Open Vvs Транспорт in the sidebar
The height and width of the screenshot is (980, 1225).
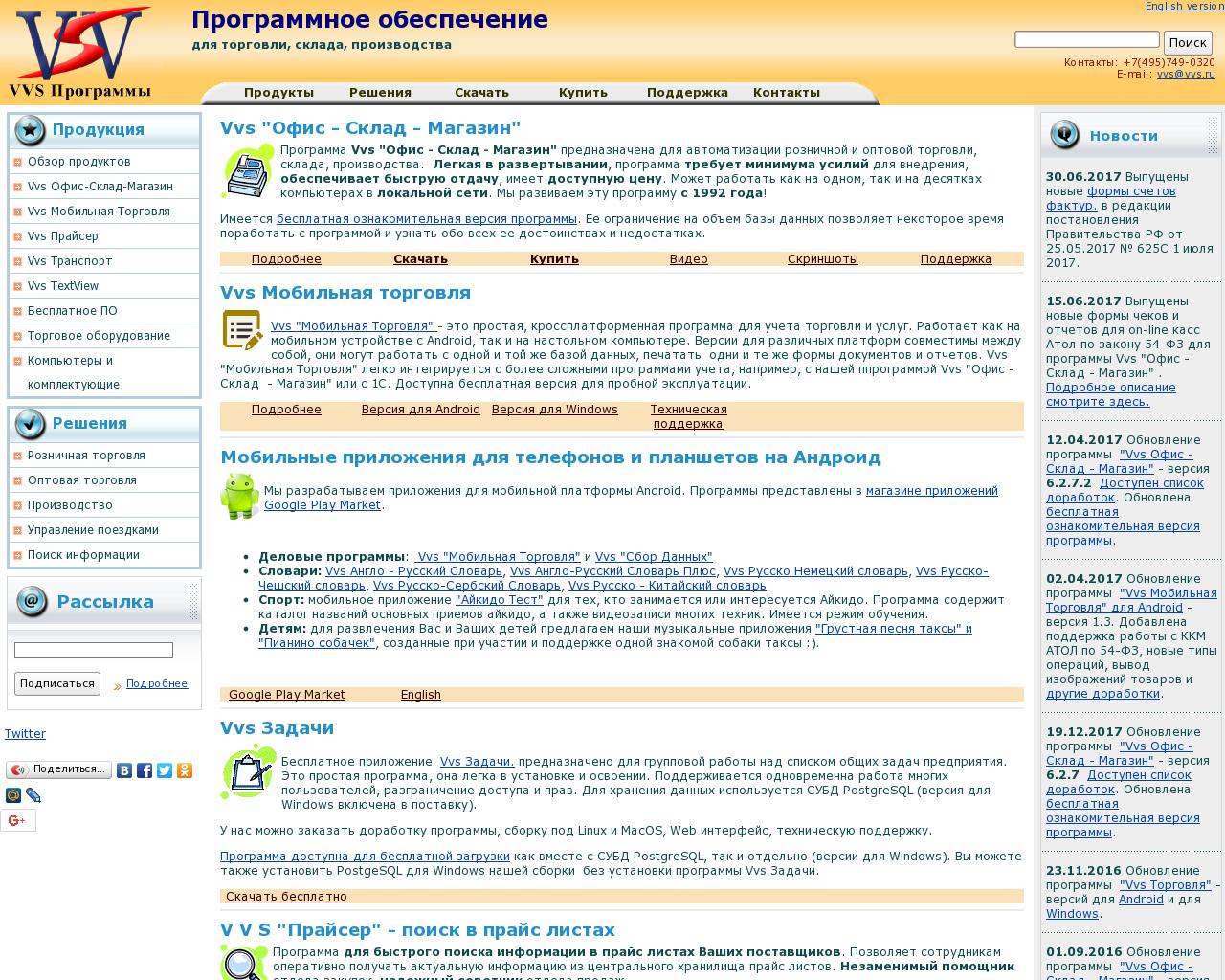(70, 261)
